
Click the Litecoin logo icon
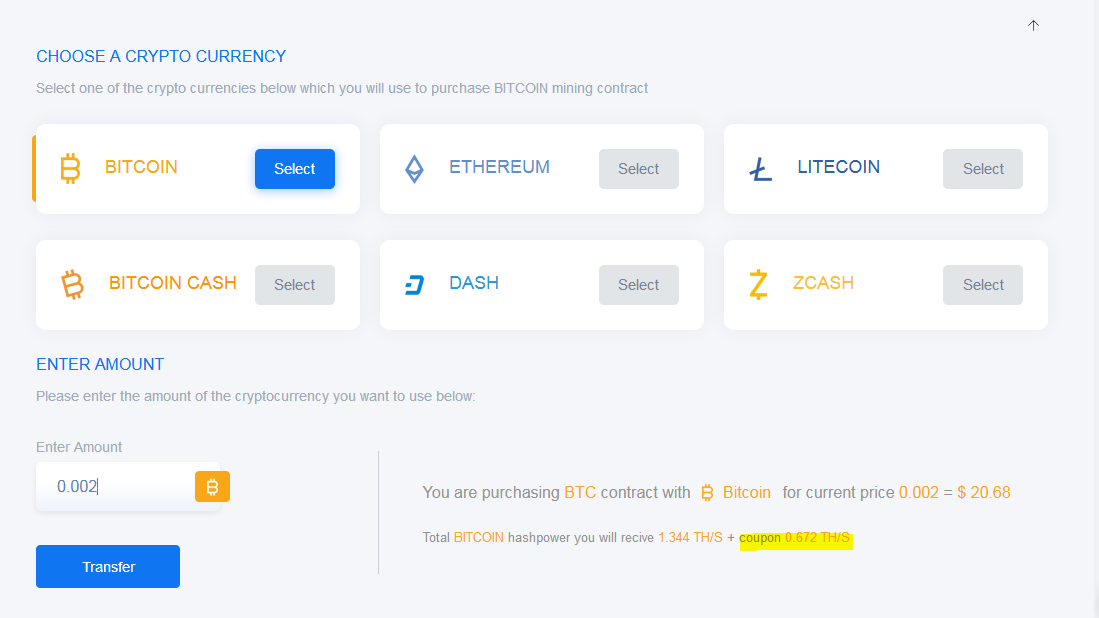[761, 169]
